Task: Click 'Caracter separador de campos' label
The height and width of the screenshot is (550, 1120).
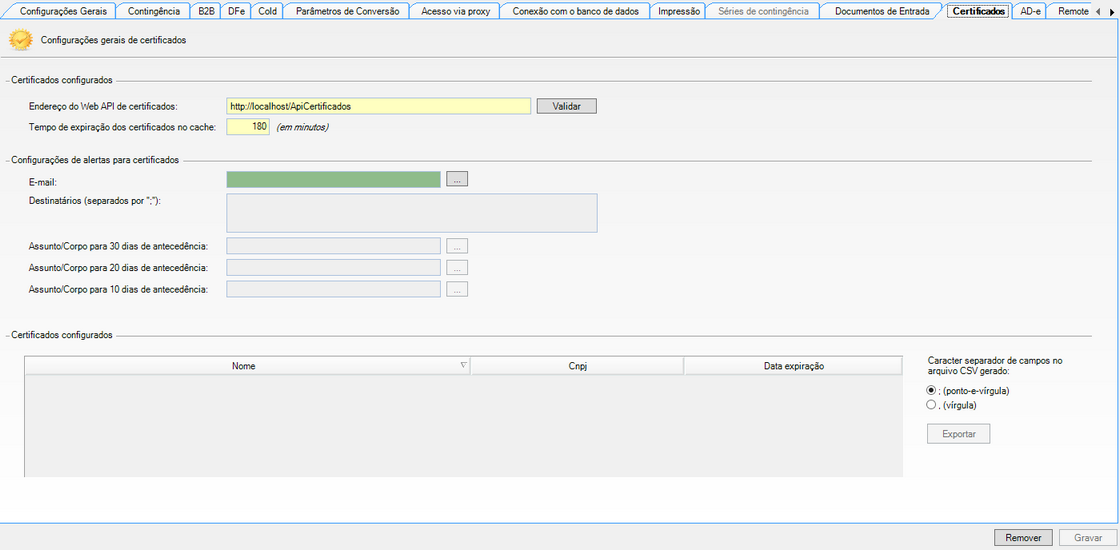Action: [995, 366]
